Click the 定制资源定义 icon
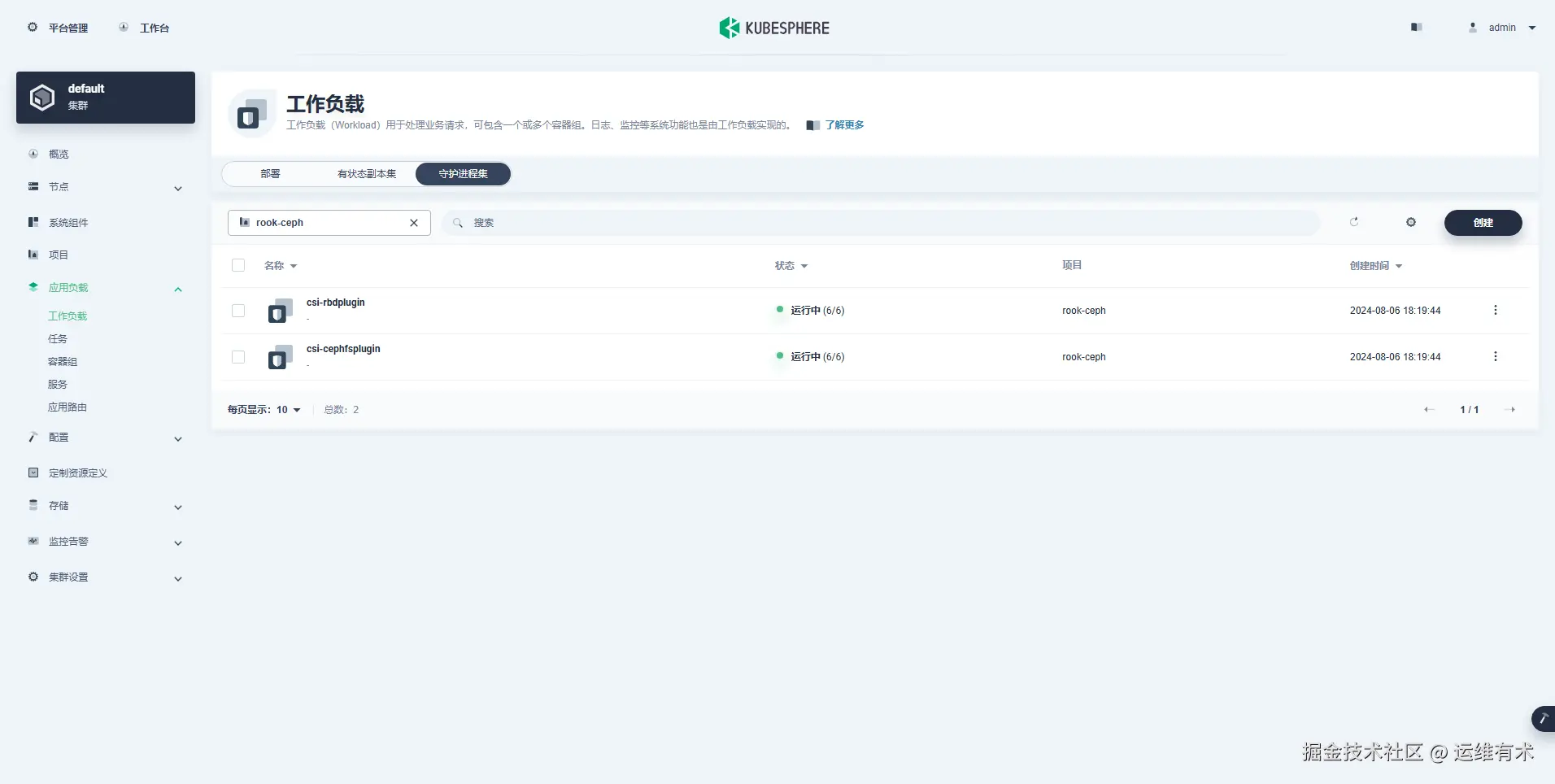 coord(33,473)
